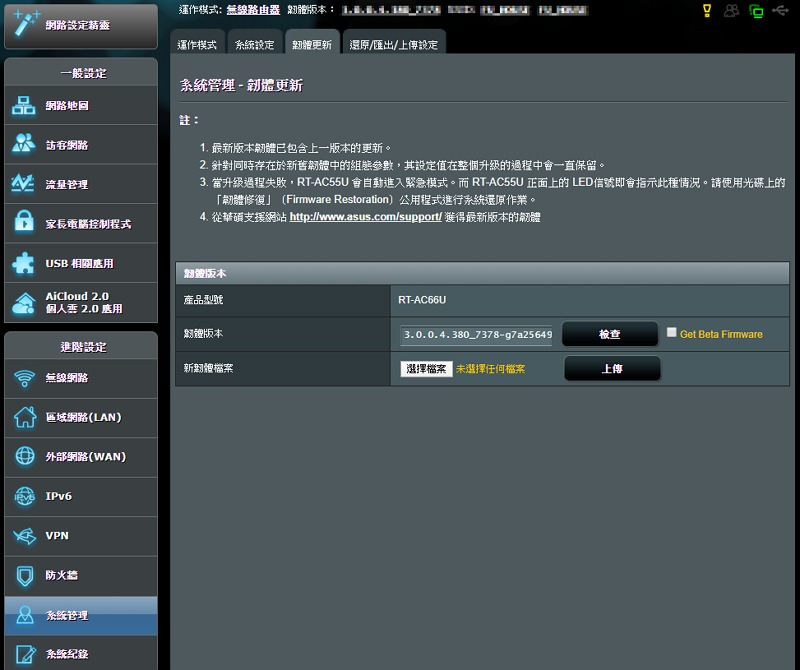This screenshot has width=800, height=670.
Task: Open the 網路地圖 (Network Map) panel
Action: coord(80,104)
